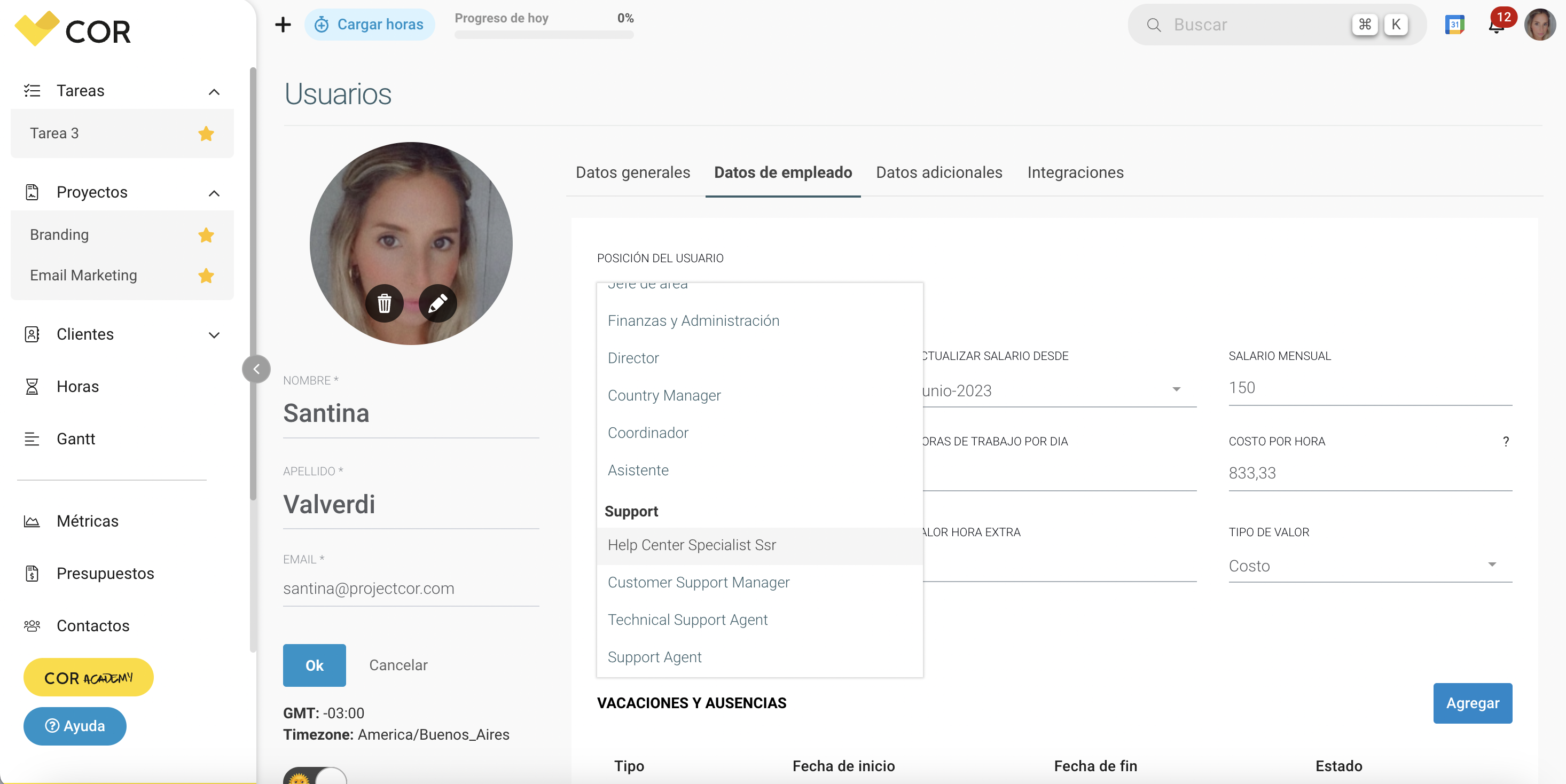Screen dimensions: 1566x784
Task: Click the Proyectos document icon
Action: click(32, 192)
